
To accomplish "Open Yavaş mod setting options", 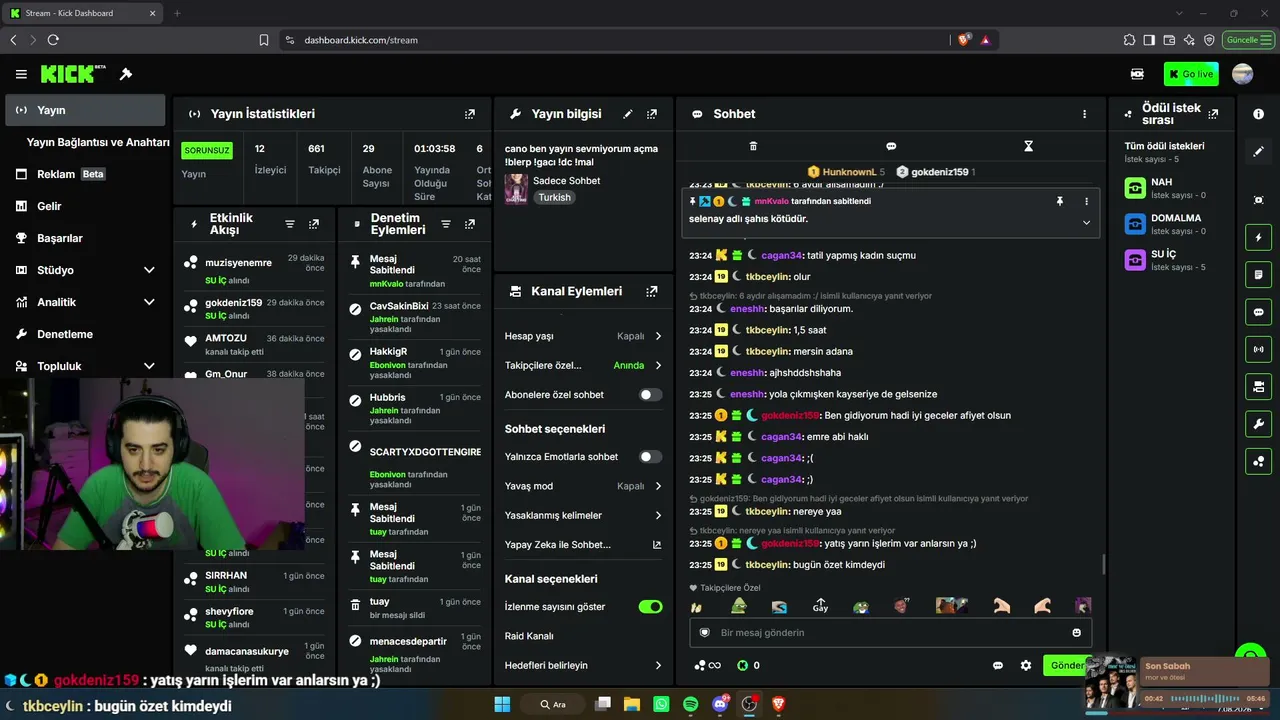I will click(x=584, y=486).
